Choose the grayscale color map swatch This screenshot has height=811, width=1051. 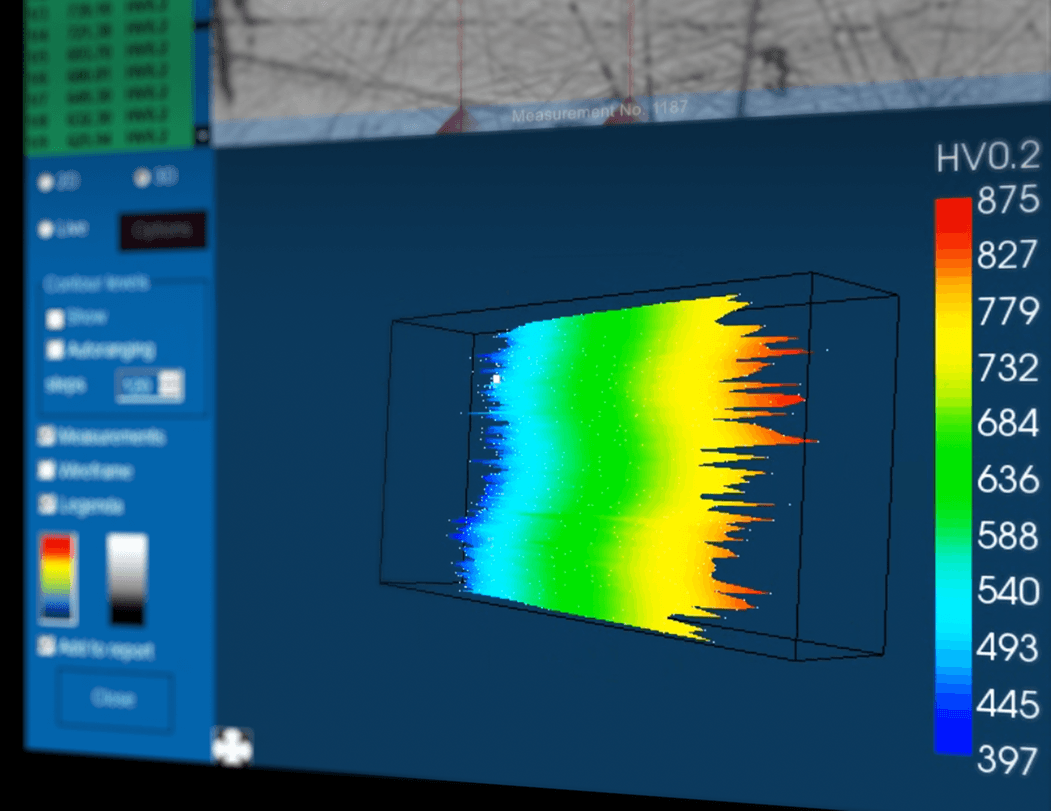(127, 580)
